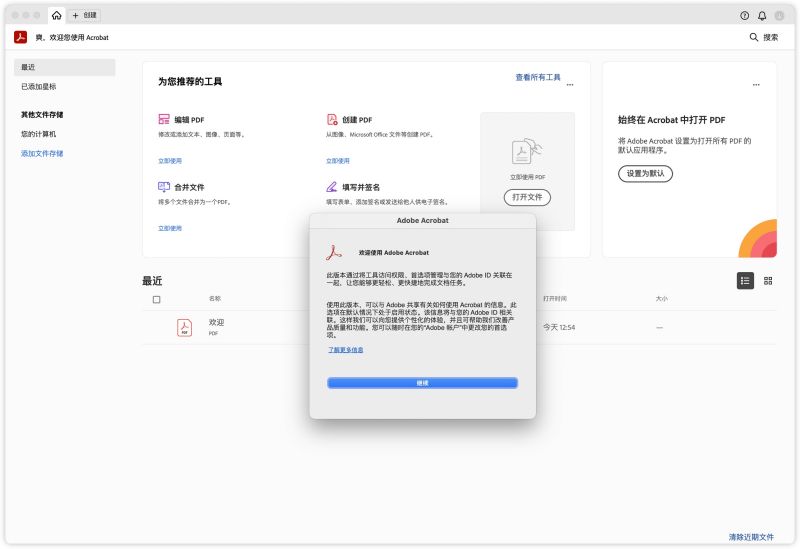Switch to grid view icon

[x=768, y=281]
